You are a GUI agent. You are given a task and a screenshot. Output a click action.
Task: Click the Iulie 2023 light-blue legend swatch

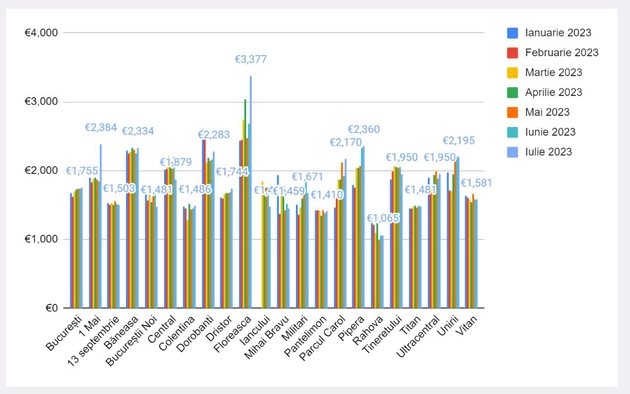512,152
